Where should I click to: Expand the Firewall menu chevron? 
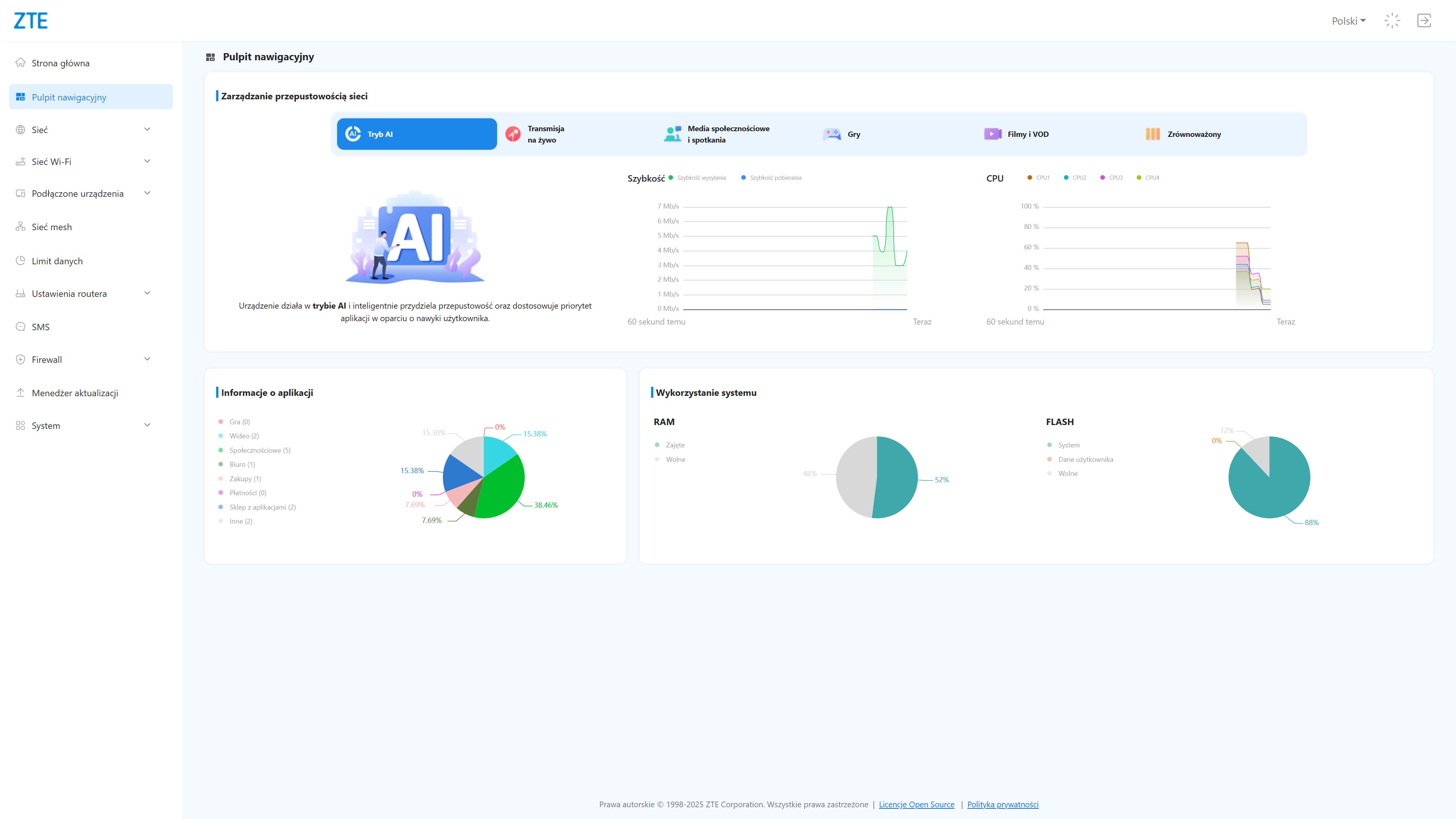[x=147, y=359]
